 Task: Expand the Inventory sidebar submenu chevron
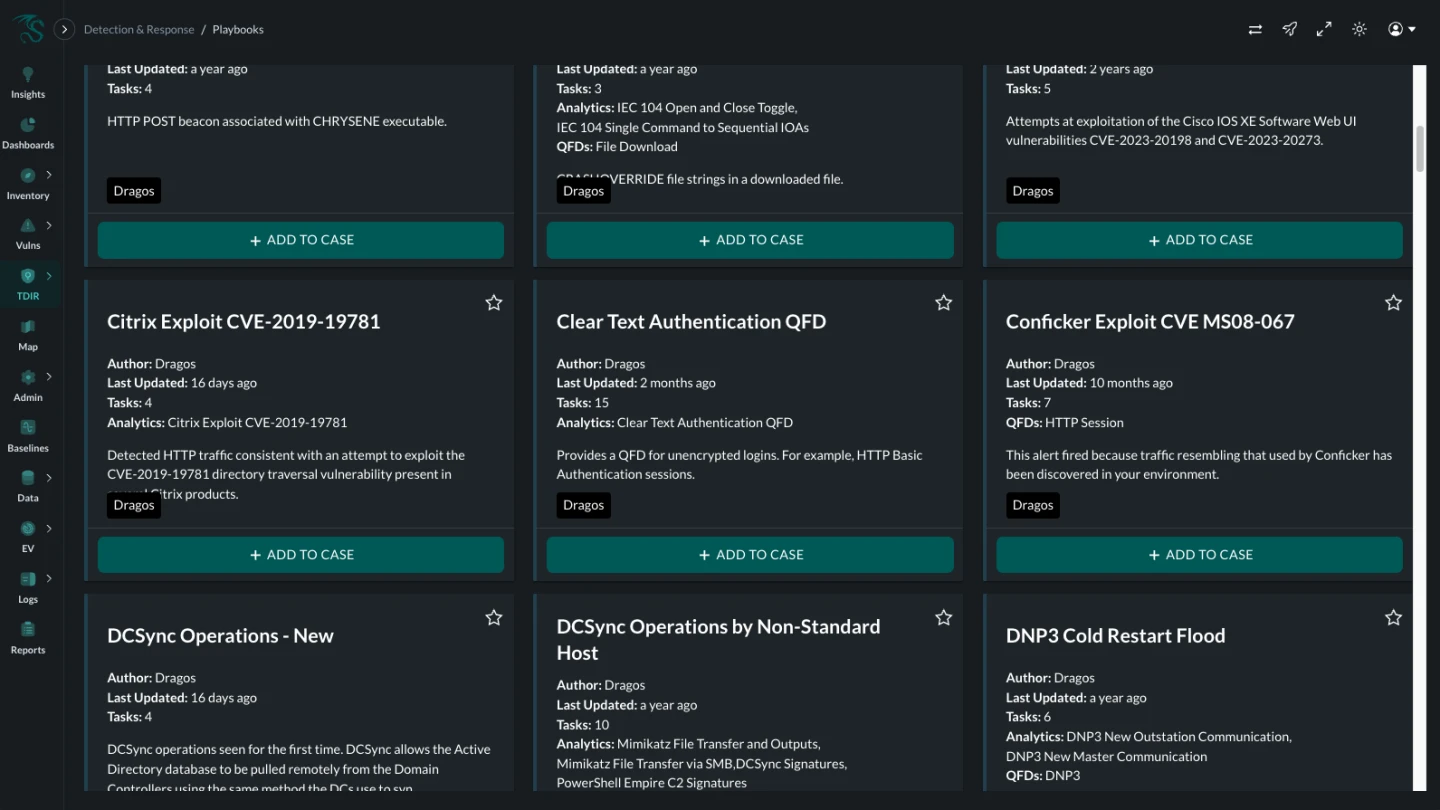tap(49, 175)
